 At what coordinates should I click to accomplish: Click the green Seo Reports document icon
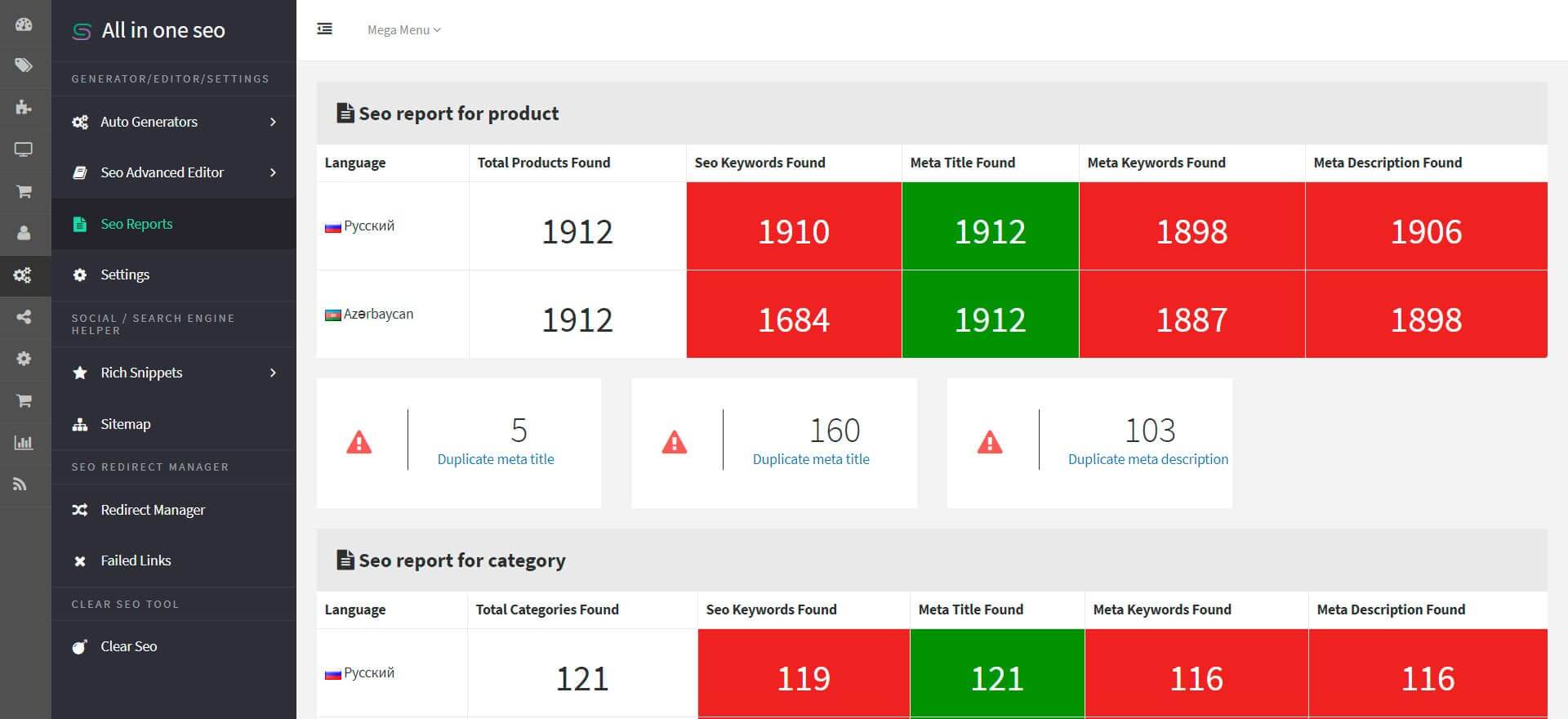tap(79, 224)
